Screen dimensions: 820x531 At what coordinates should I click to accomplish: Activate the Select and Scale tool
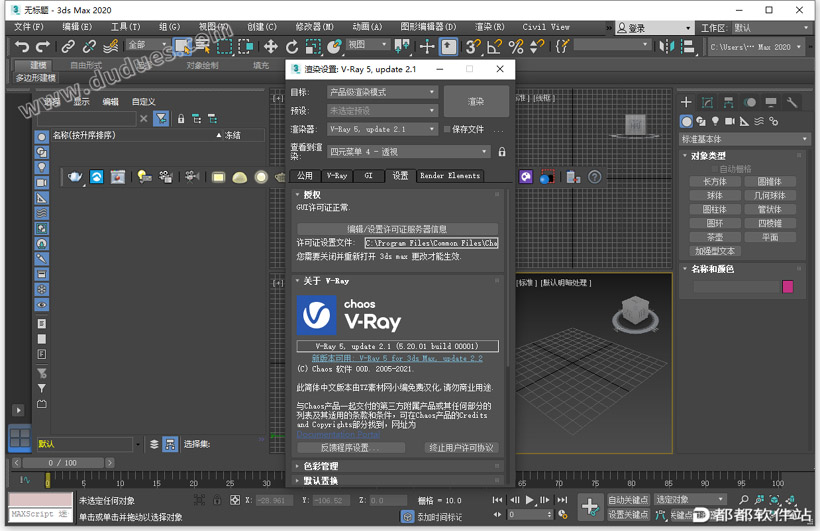click(313, 47)
